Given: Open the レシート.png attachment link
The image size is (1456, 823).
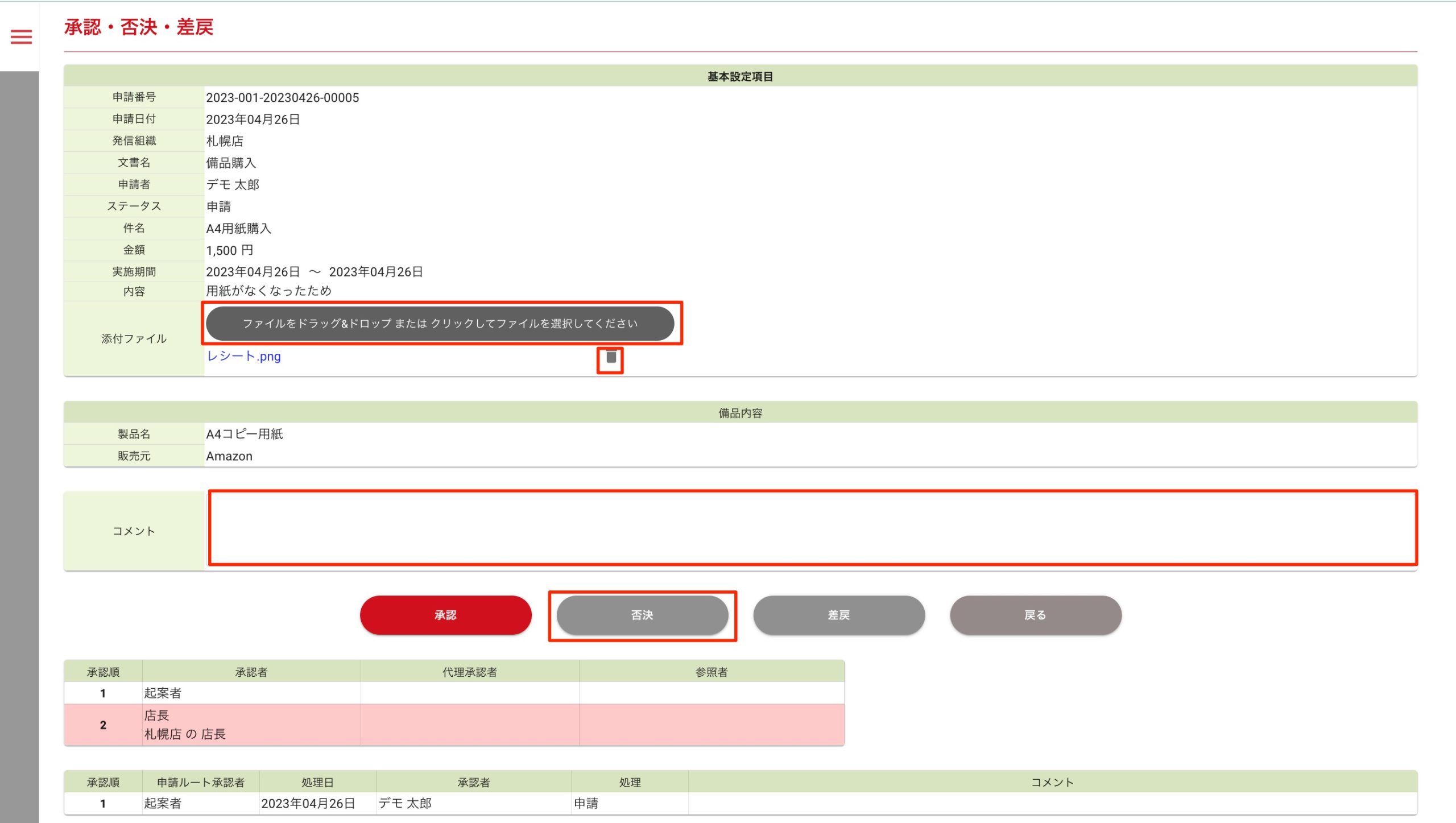Looking at the screenshot, I should tap(243, 357).
